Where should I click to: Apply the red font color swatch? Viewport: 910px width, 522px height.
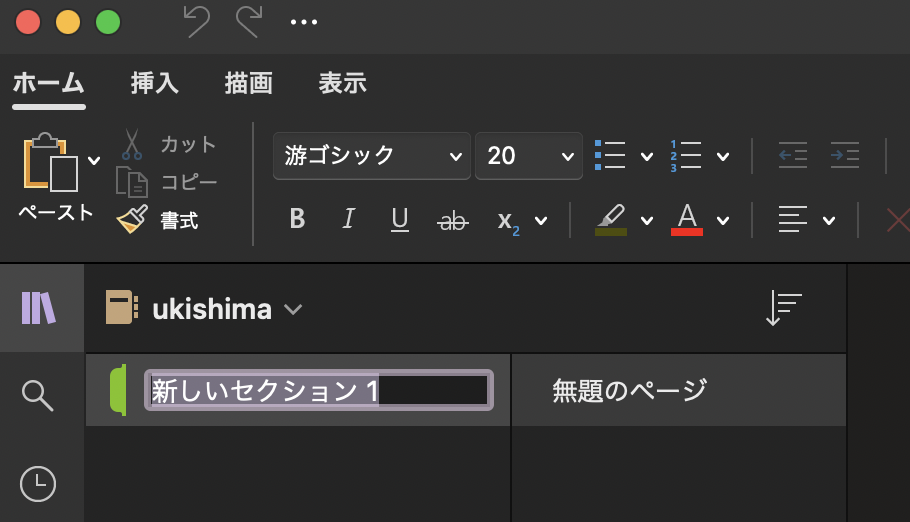687,219
